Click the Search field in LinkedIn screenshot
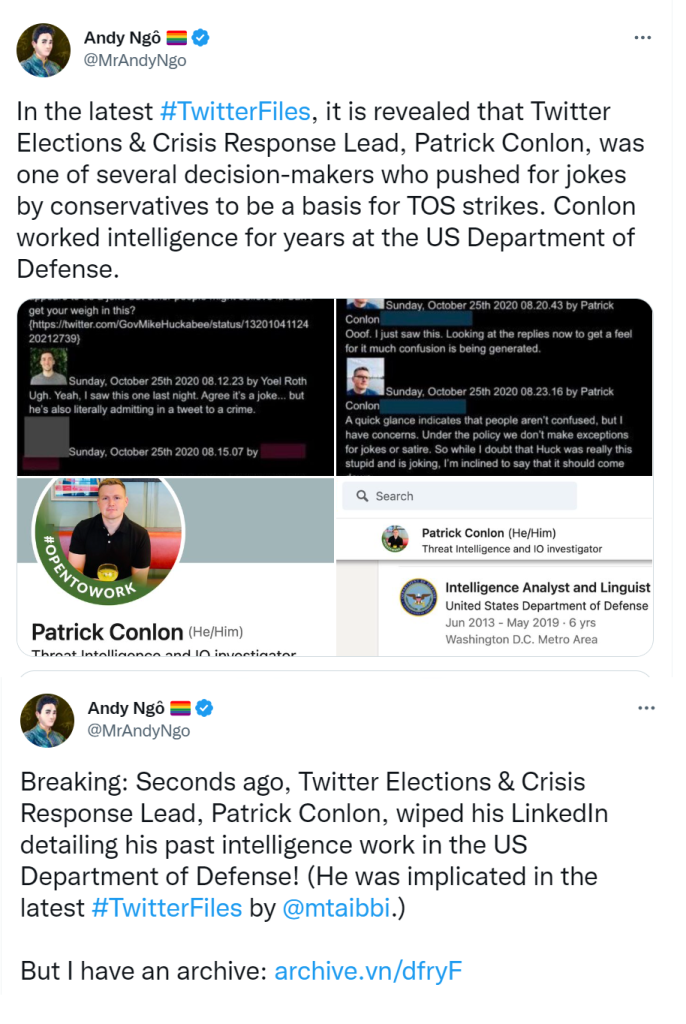 (x=459, y=496)
